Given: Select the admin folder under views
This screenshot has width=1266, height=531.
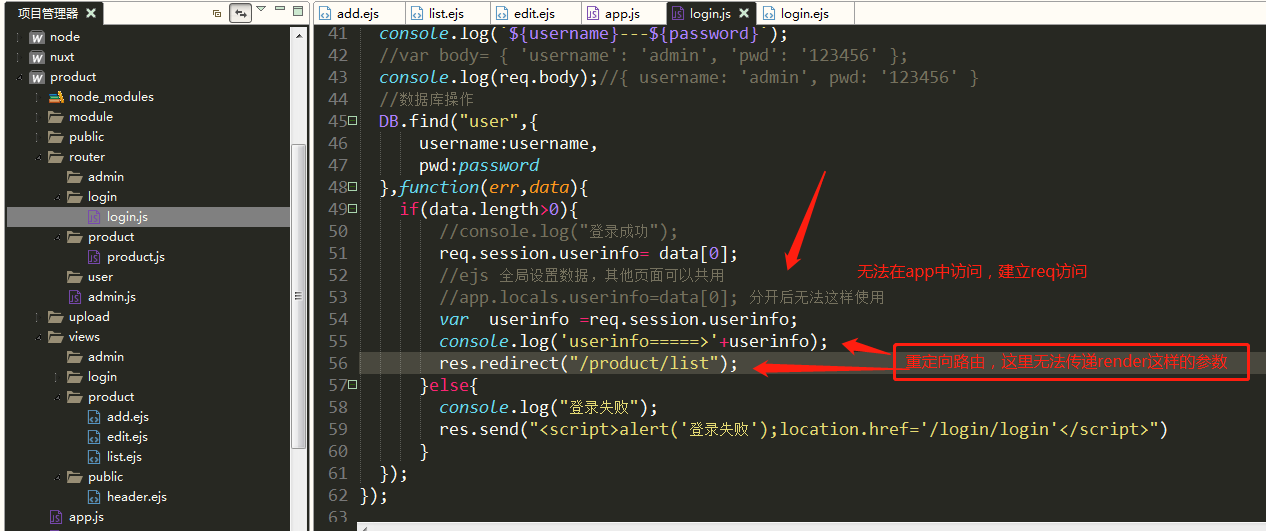Looking at the screenshot, I should 106,357.
